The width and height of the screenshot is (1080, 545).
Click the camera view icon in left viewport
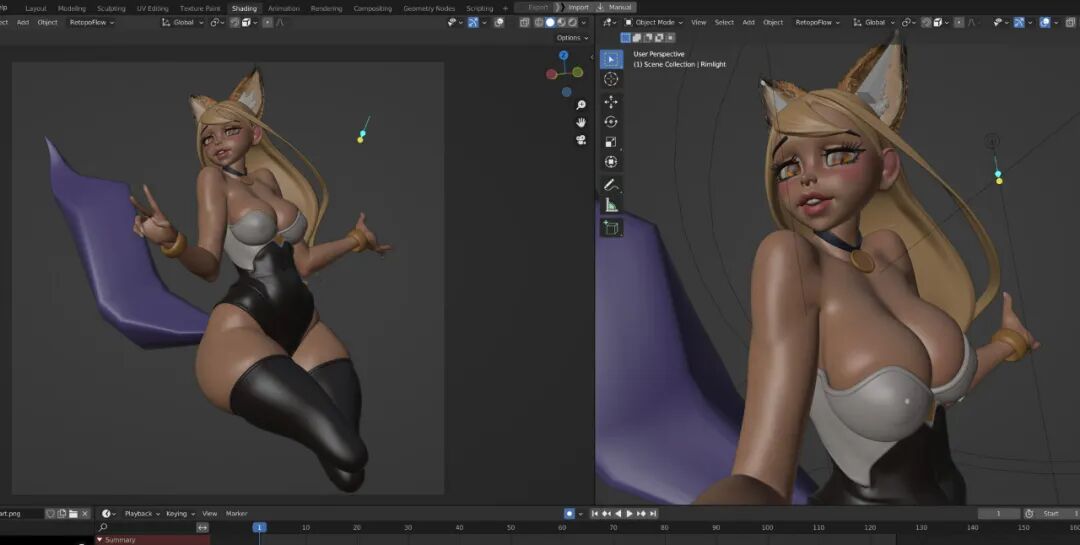[x=581, y=140]
